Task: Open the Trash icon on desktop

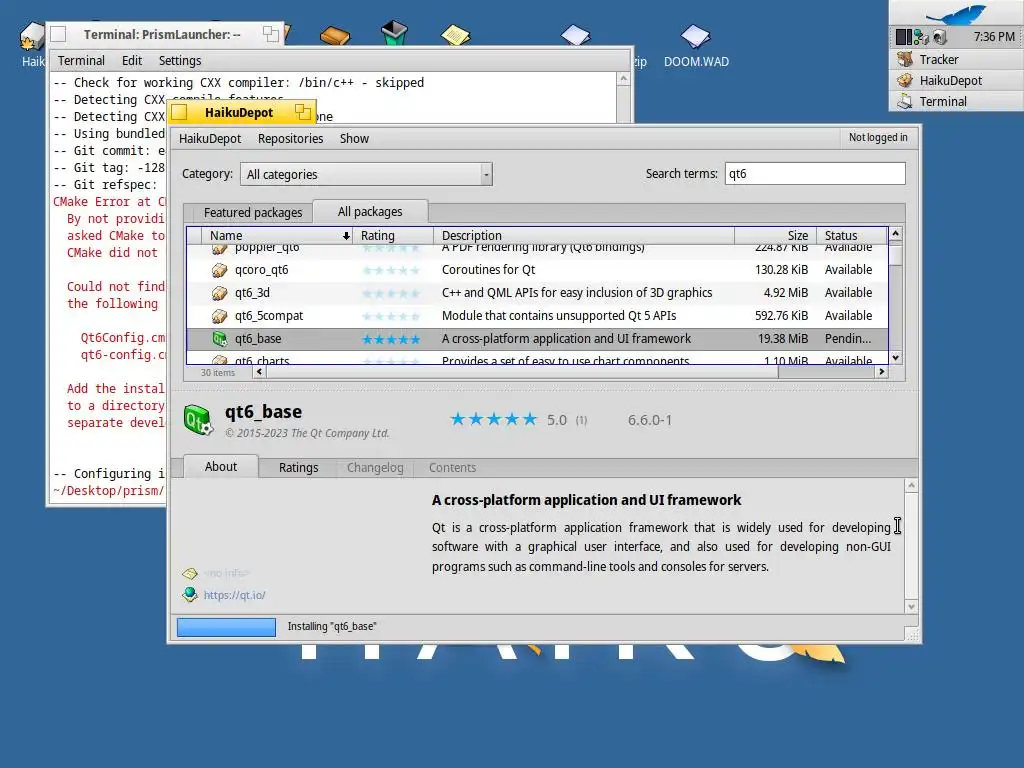Action: (x=394, y=33)
